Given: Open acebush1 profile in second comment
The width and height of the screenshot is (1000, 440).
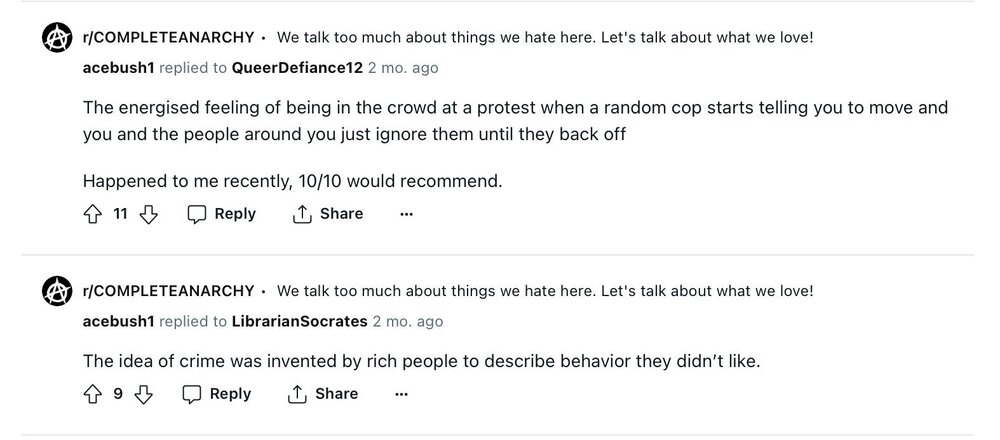Looking at the screenshot, I should click(x=118, y=321).
